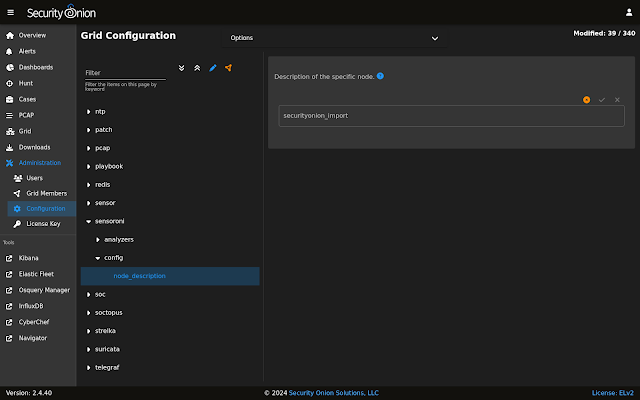Click the Configuration gear icon
Image resolution: width=640 pixels, height=400 pixels.
[17, 209]
